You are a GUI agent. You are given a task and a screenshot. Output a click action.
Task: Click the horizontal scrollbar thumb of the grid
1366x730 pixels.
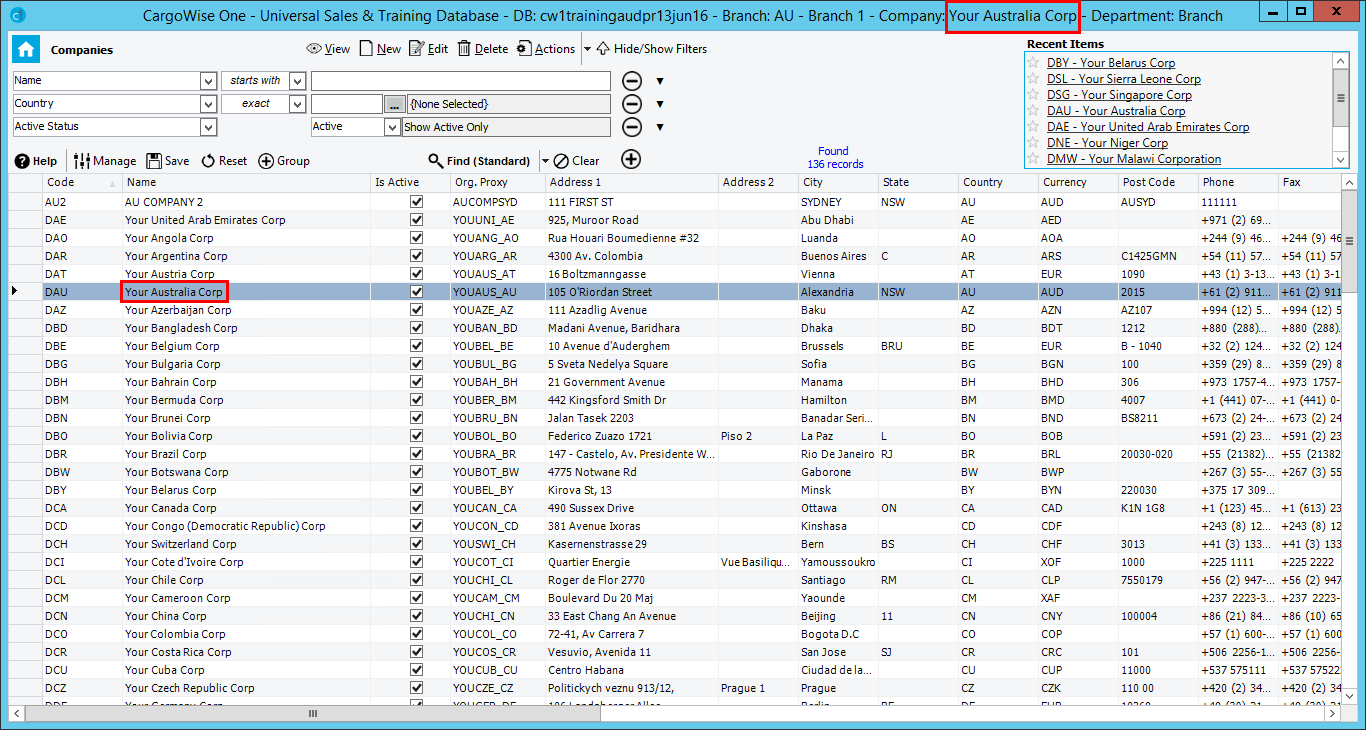pyautogui.click(x=312, y=713)
